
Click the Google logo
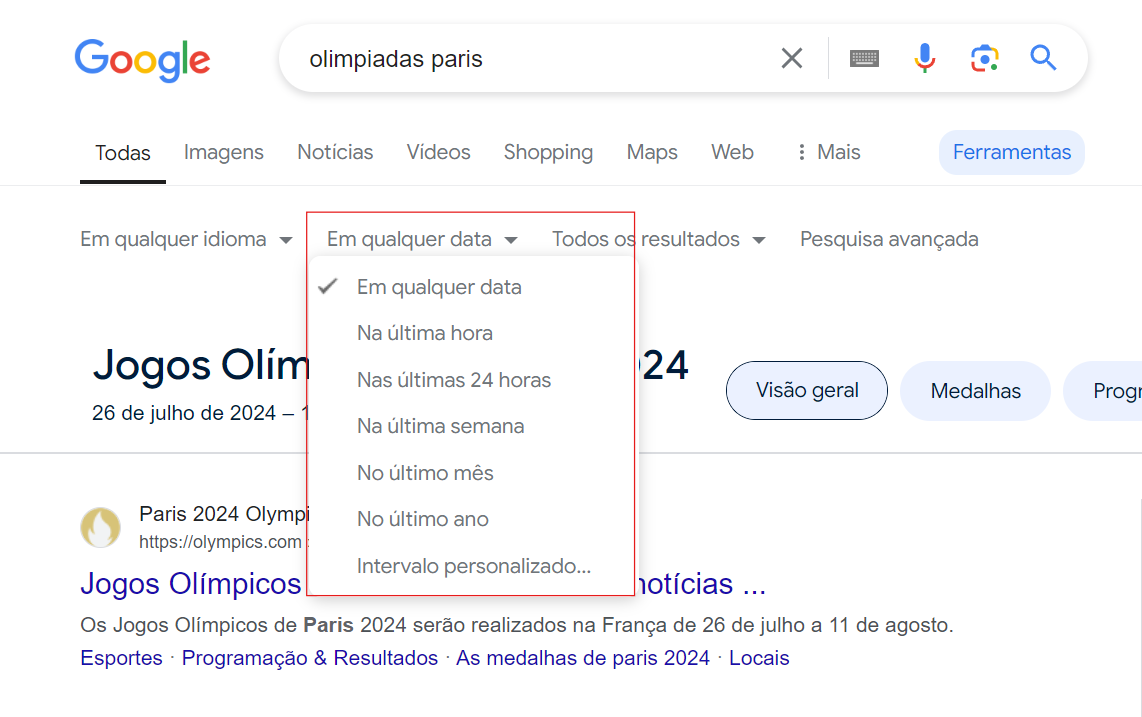(x=141, y=61)
